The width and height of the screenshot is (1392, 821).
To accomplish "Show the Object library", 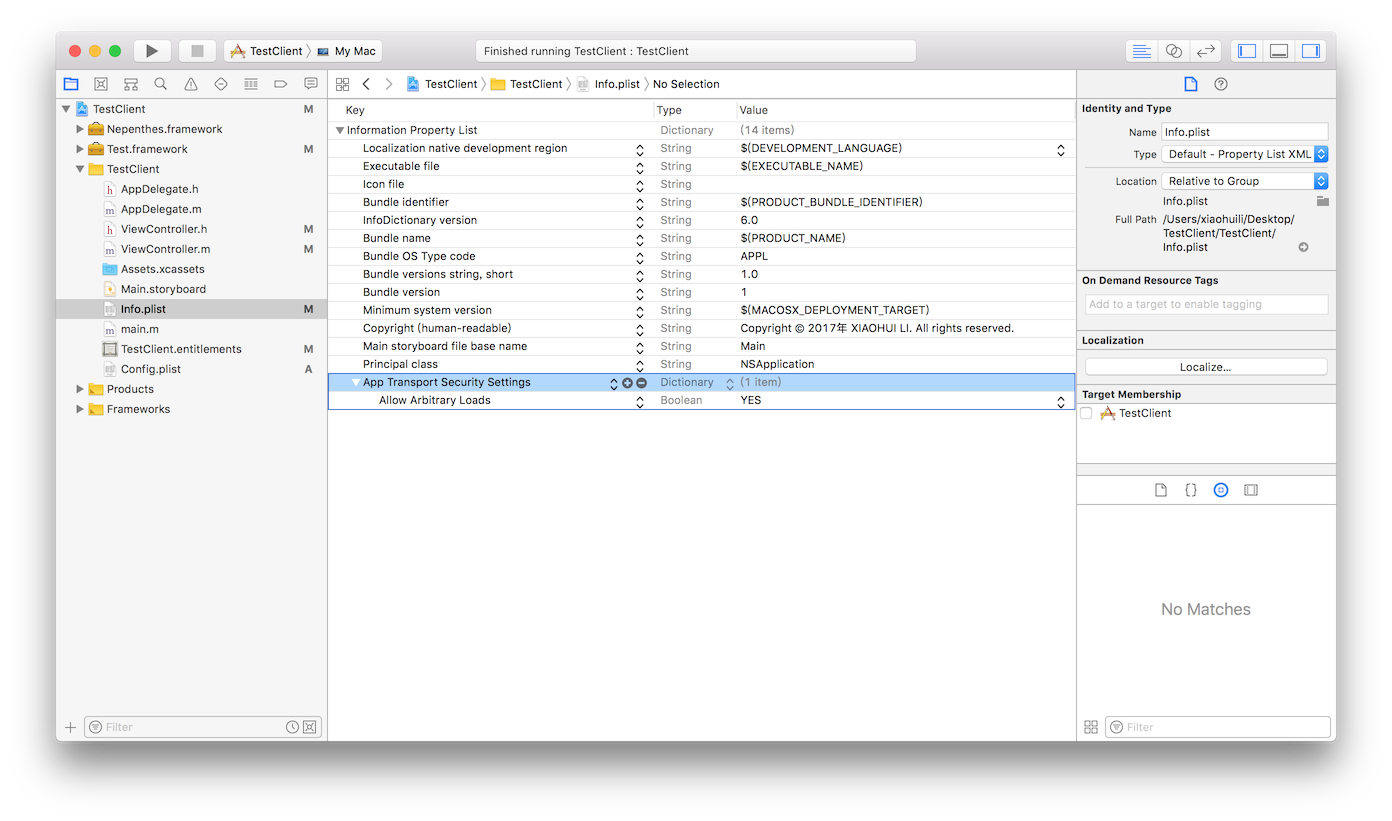I will point(1221,490).
